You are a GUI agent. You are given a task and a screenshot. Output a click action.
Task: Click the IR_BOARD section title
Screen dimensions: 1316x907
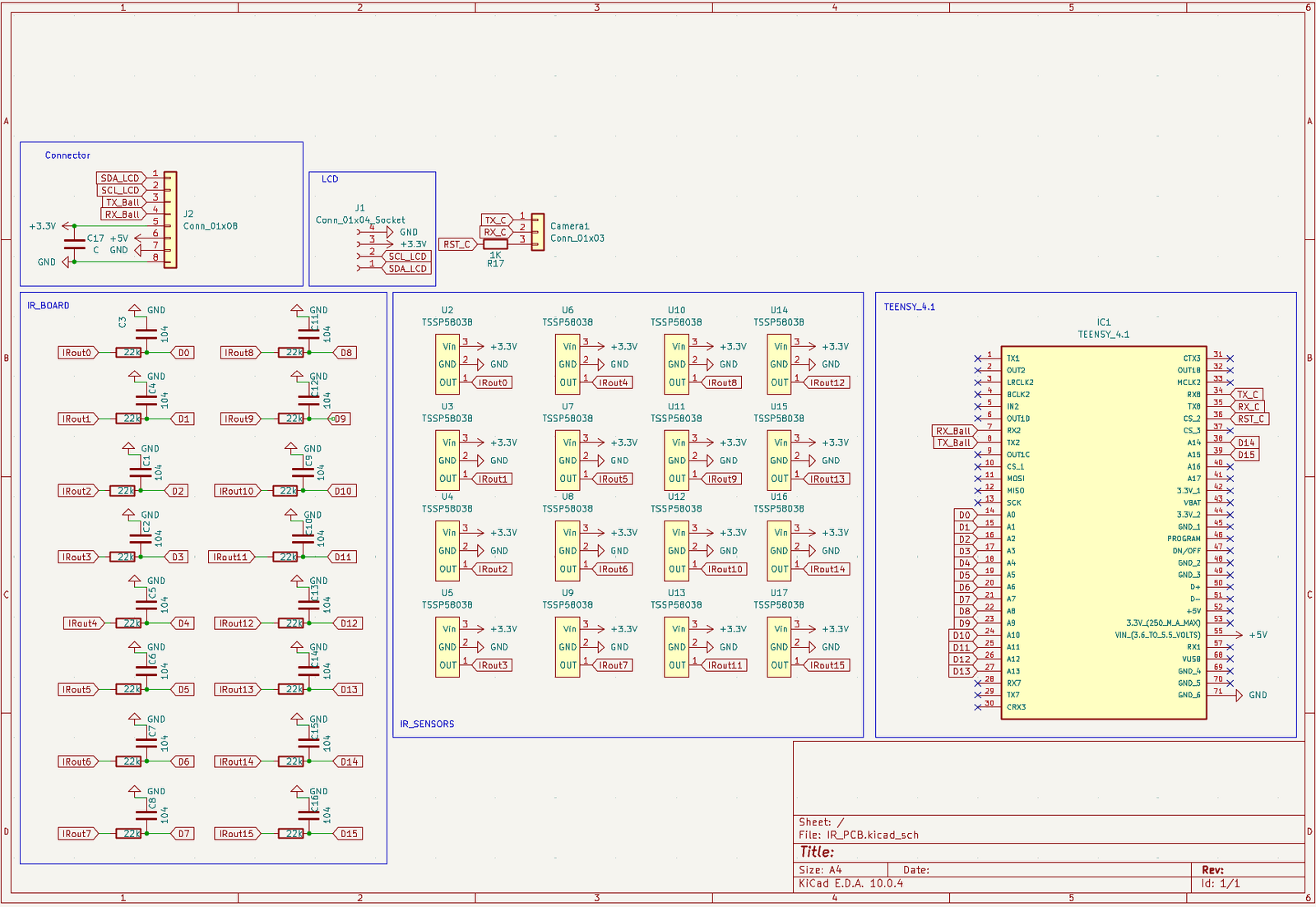tap(49, 306)
